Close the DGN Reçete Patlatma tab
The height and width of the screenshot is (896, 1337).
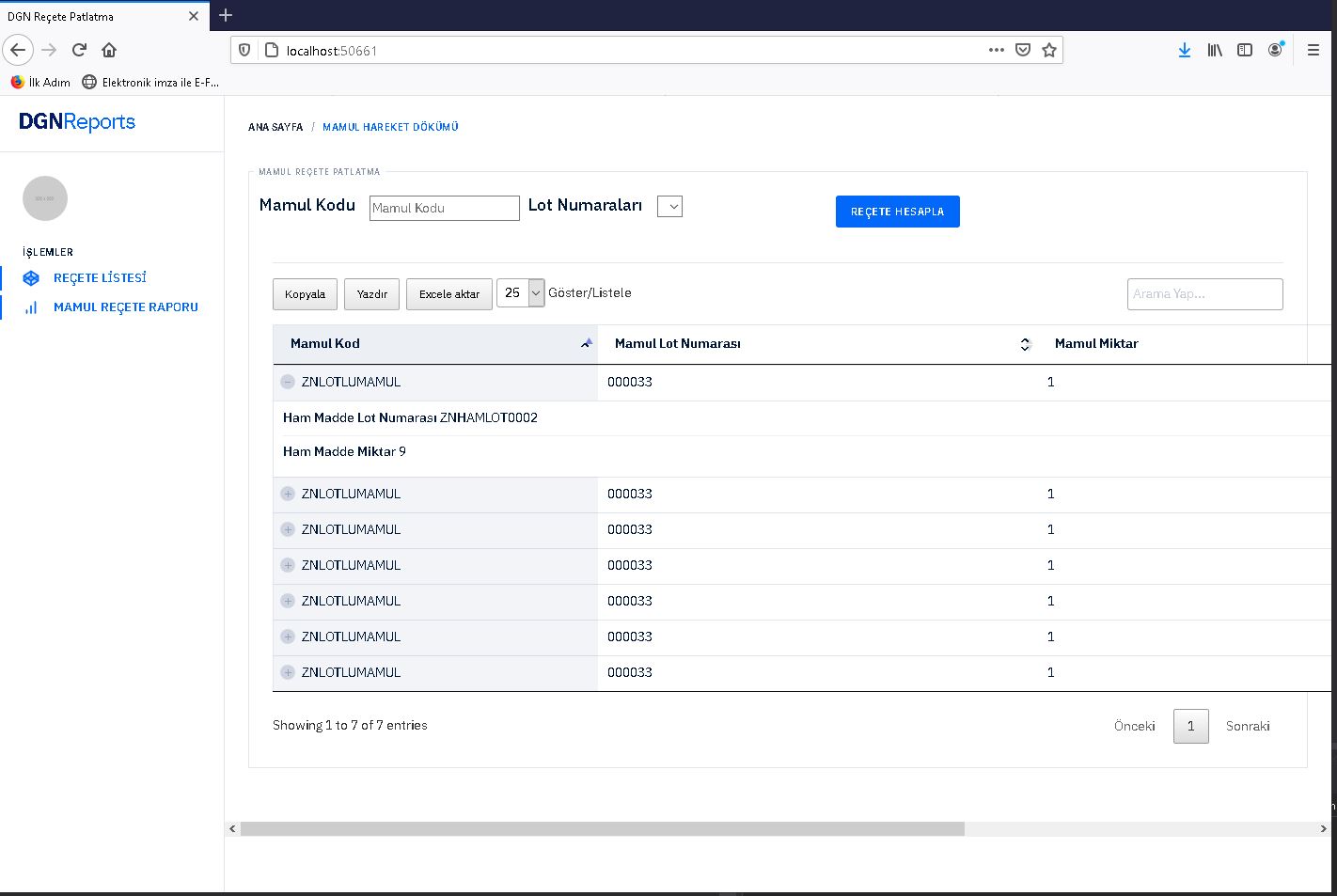coord(194,16)
